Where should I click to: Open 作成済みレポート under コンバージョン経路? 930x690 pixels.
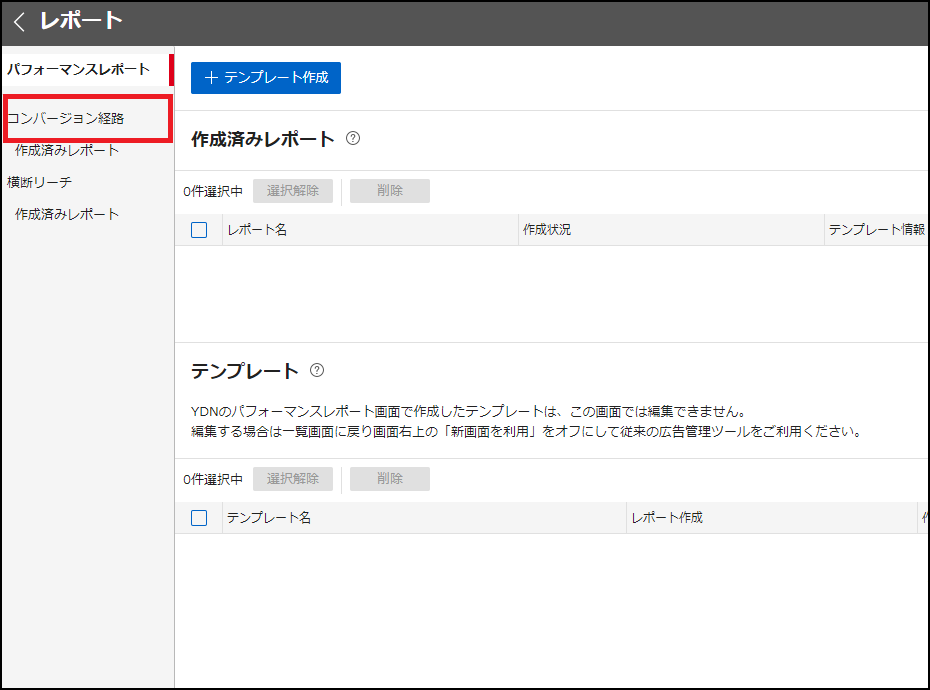67,150
